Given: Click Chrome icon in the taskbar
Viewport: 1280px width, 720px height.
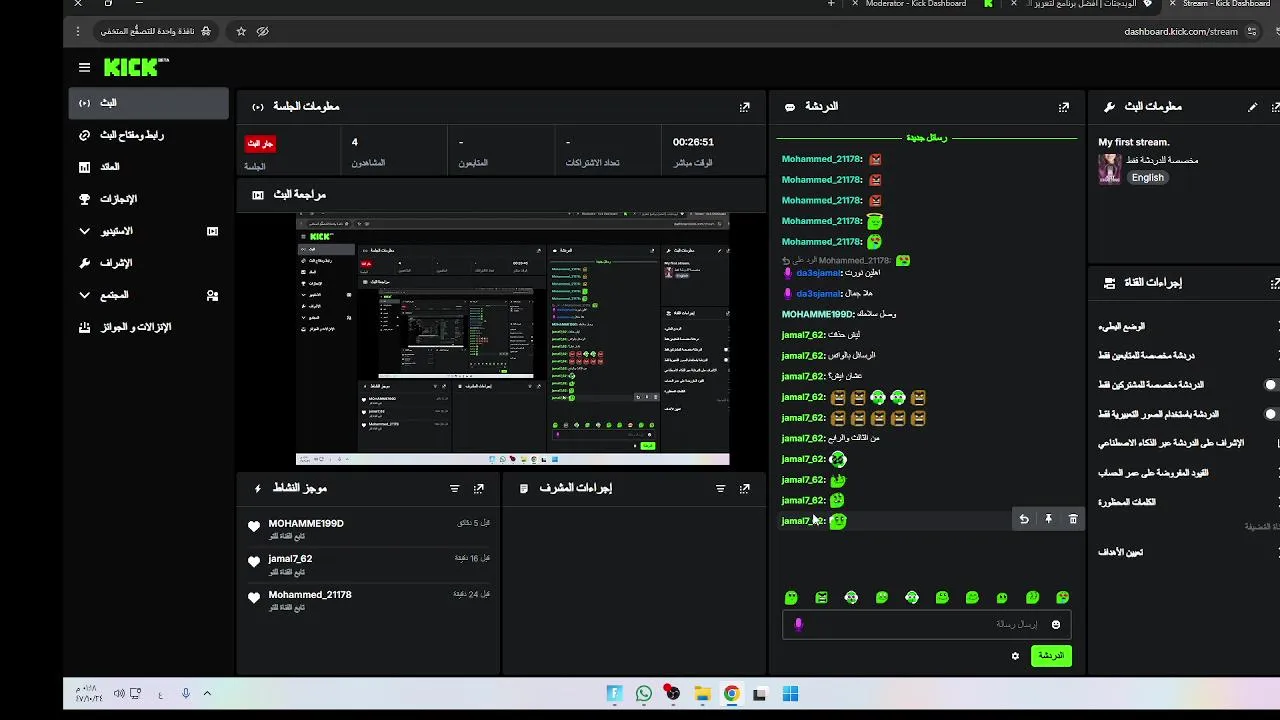Looking at the screenshot, I should pos(732,694).
